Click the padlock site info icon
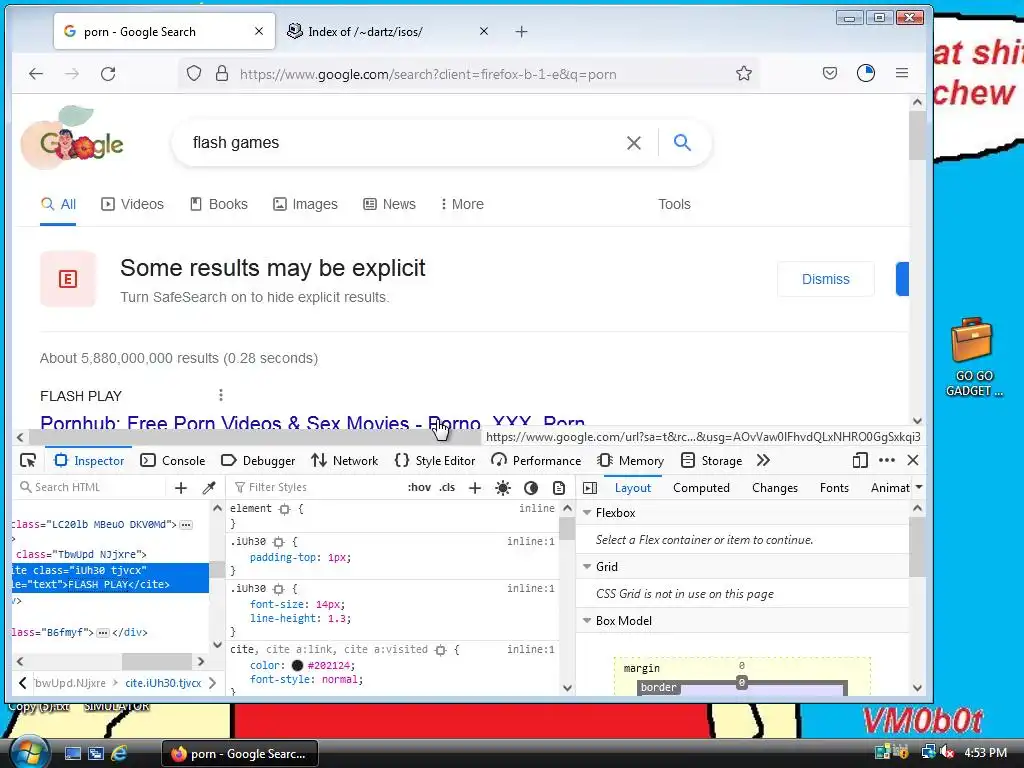1024x768 pixels. (222, 73)
